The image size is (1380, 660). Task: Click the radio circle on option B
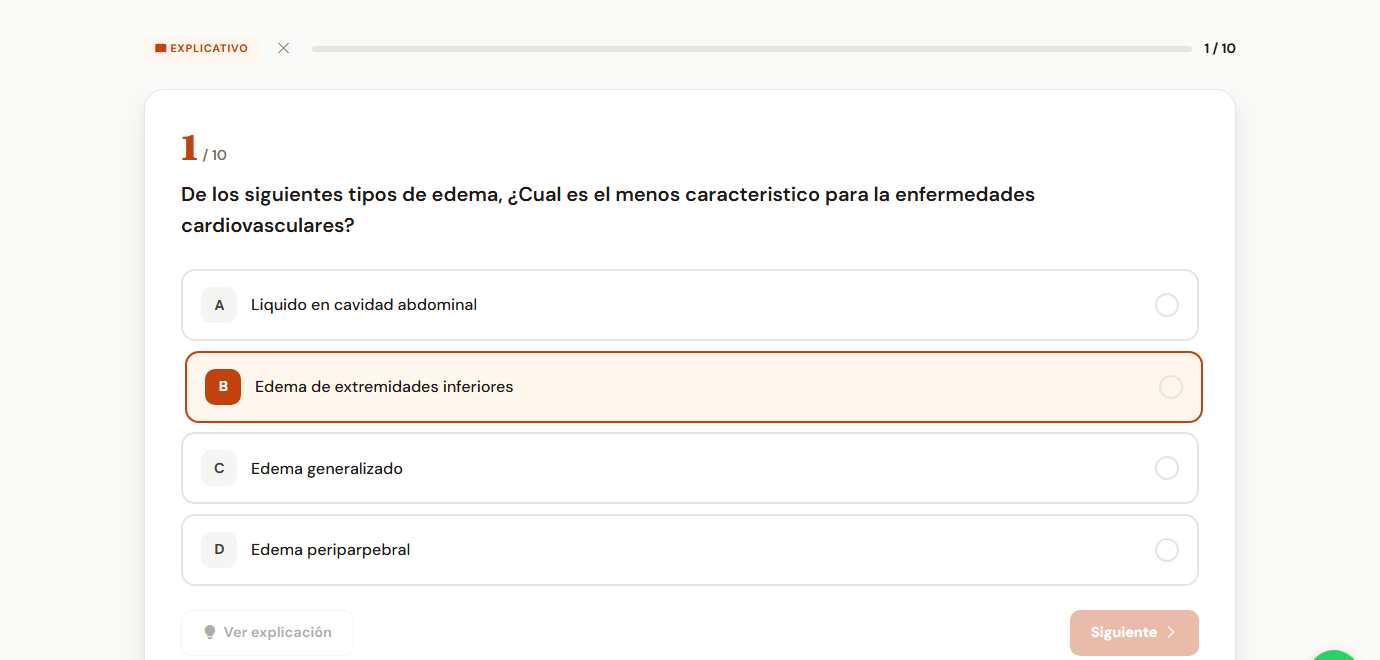(1171, 386)
